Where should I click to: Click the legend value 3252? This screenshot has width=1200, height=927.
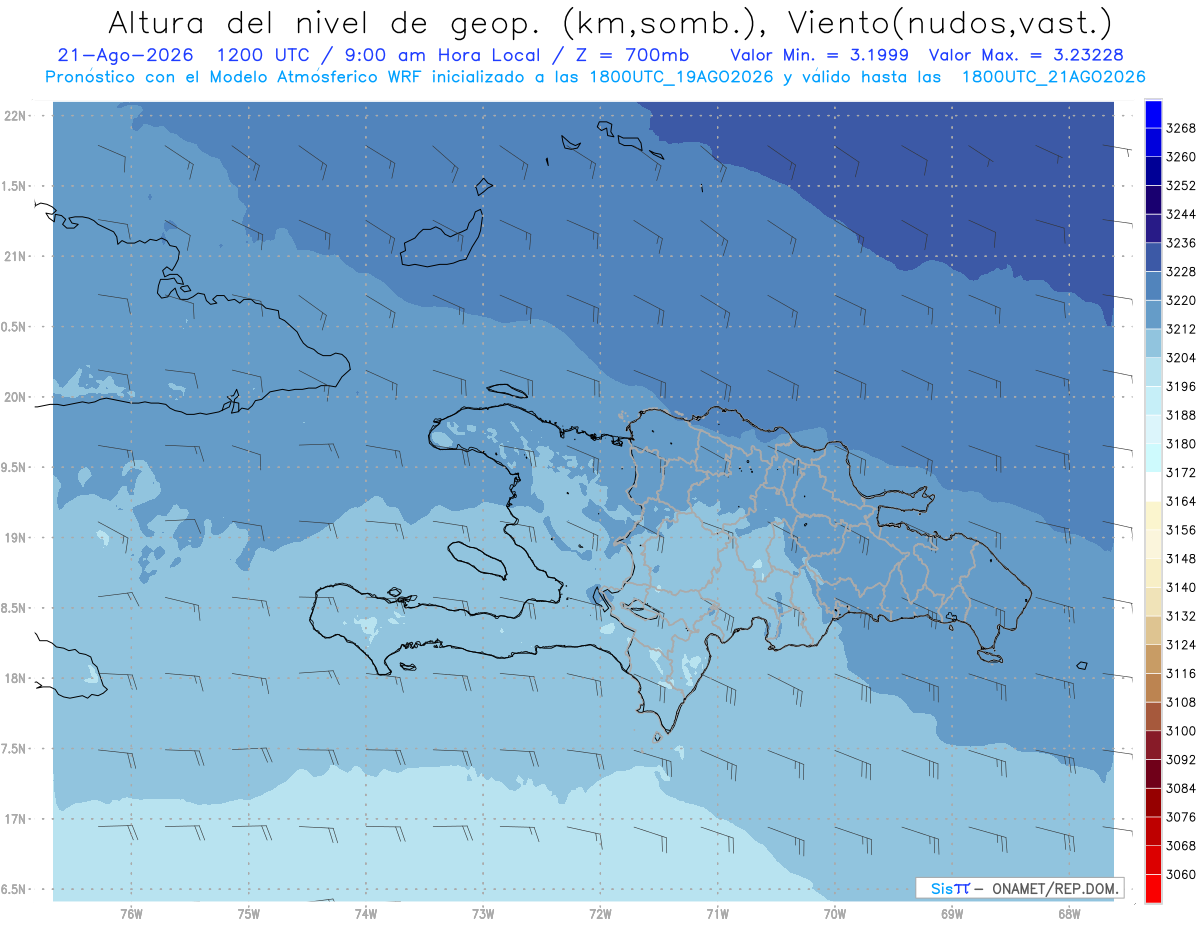tap(1181, 186)
